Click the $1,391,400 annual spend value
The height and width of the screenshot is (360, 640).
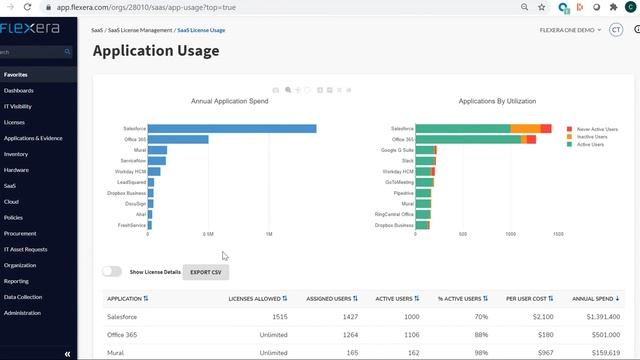point(603,317)
